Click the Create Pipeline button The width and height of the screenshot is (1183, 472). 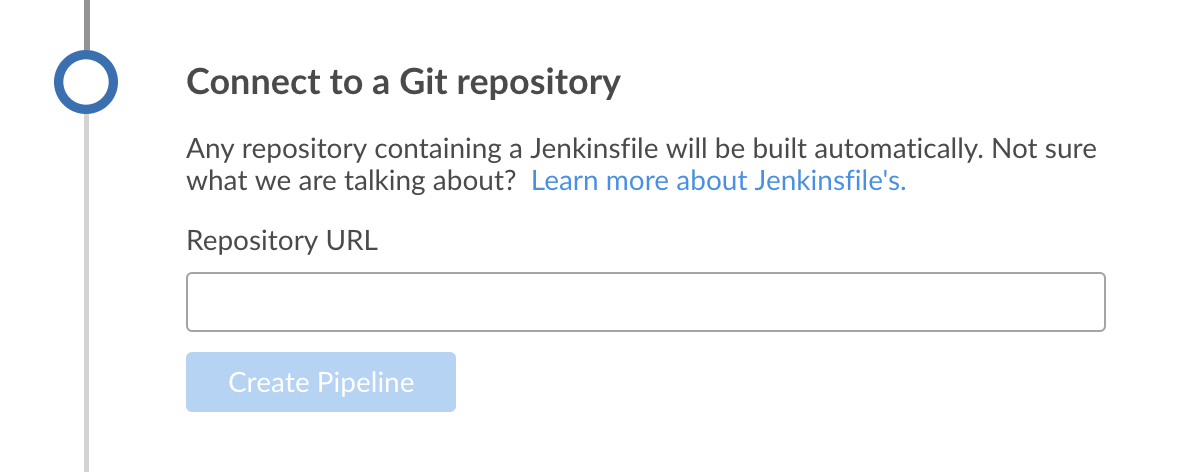coord(321,382)
